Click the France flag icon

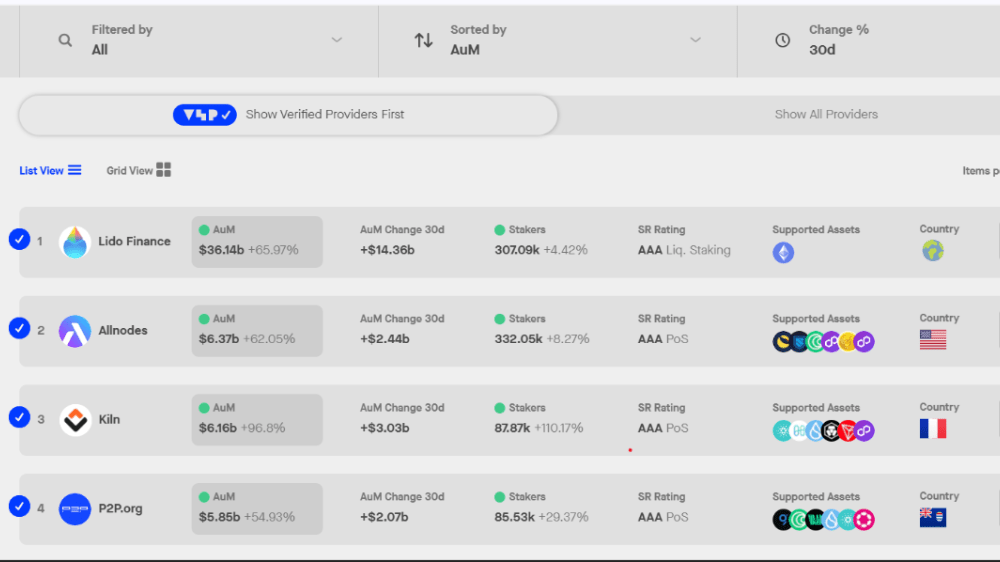tap(932, 429)
